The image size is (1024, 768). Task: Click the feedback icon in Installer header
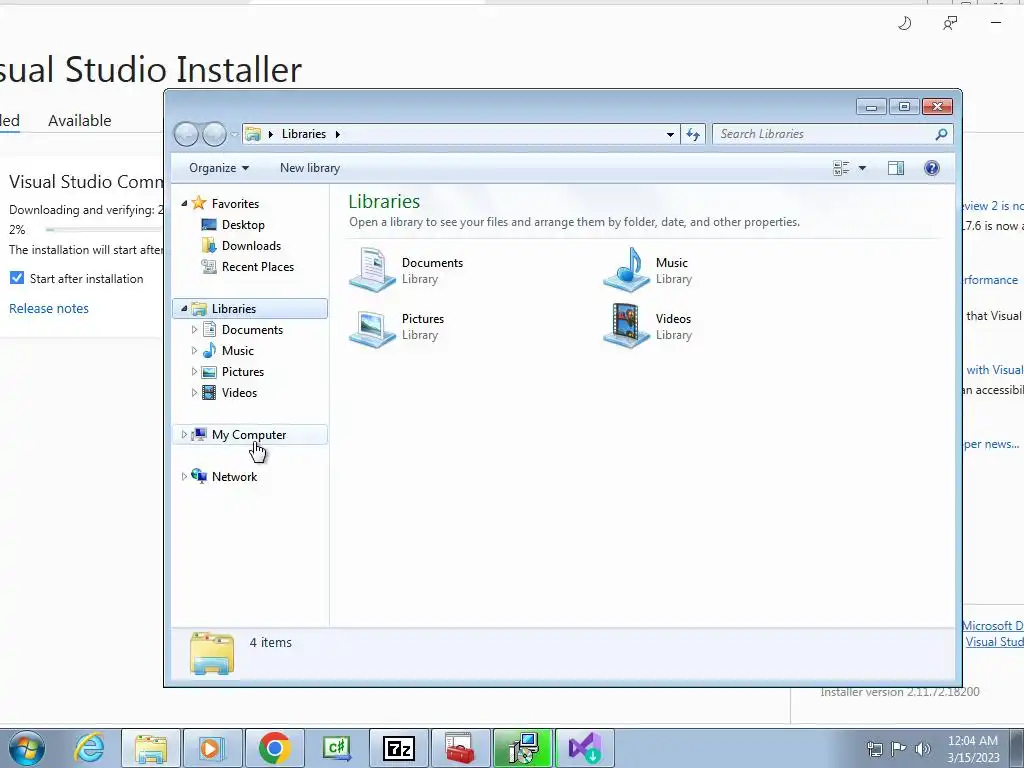click(950, 24)
